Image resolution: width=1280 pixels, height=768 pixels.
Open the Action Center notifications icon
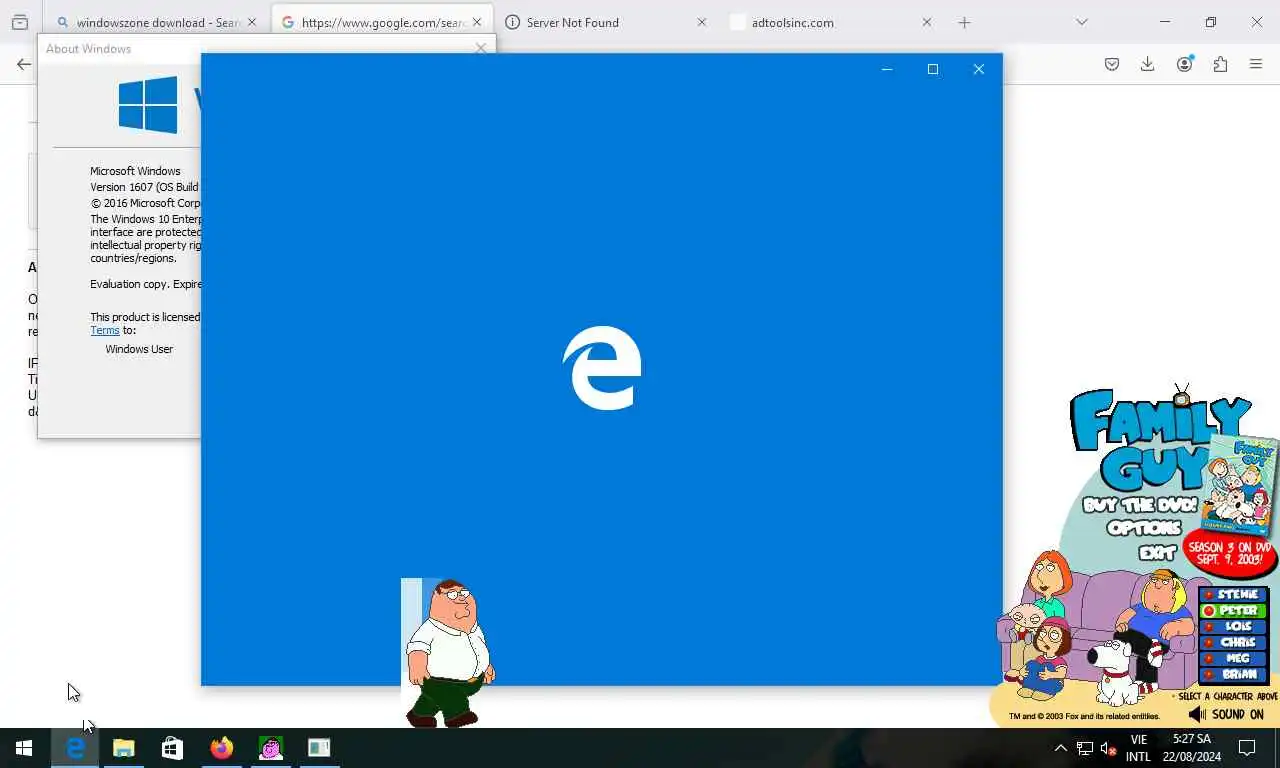1247,748
